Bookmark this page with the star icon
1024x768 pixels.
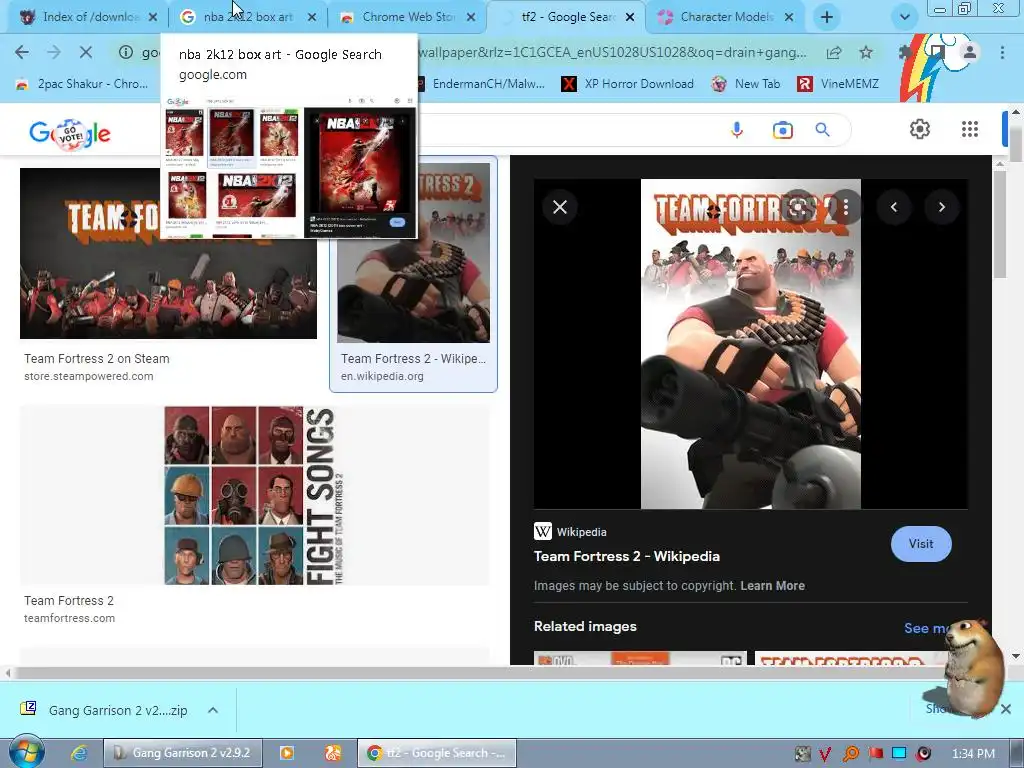866,52
